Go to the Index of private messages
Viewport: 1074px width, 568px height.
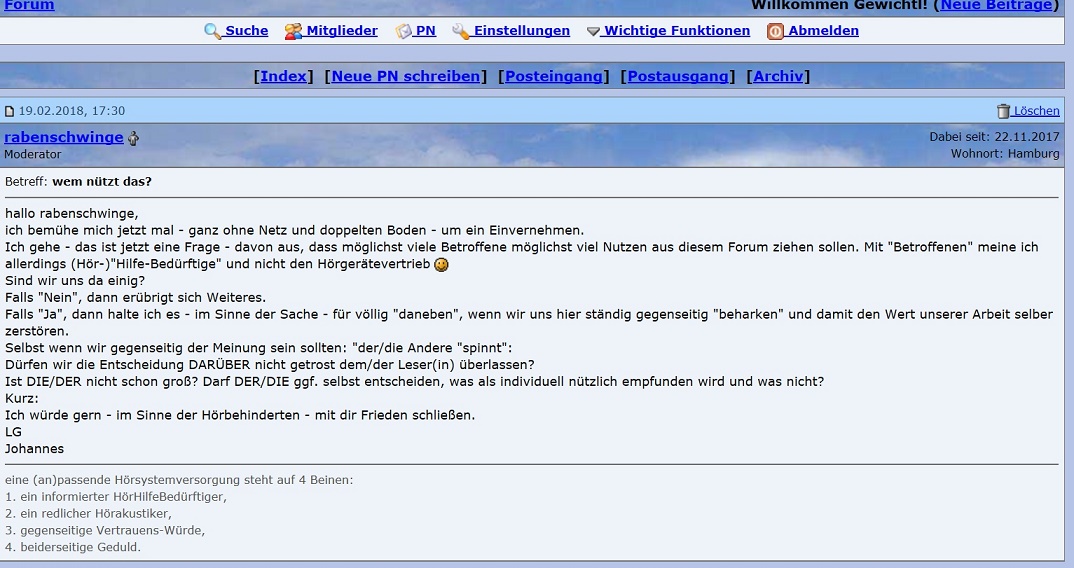(284, 76)
